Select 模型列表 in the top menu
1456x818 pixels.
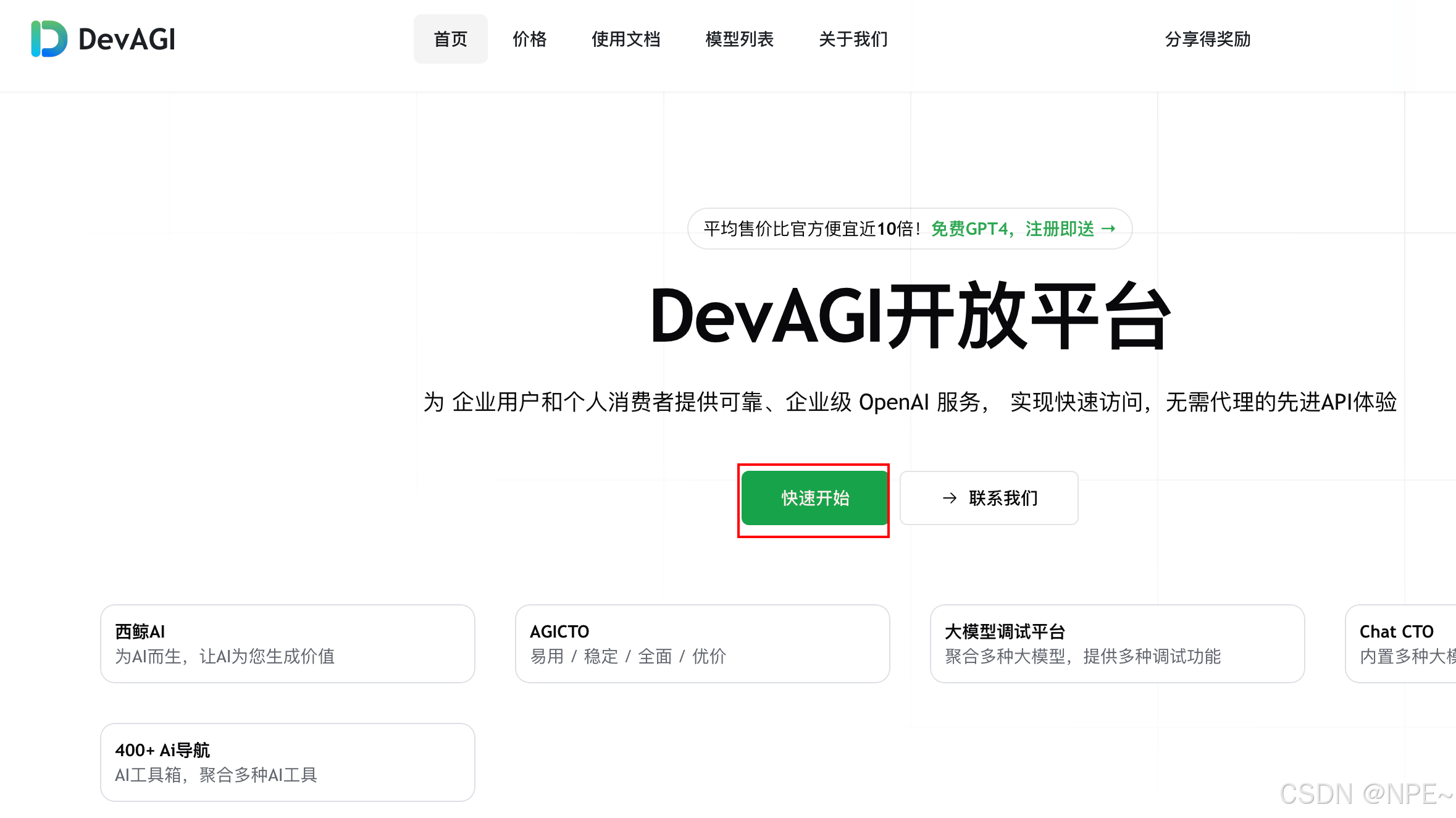pos(739,39)
